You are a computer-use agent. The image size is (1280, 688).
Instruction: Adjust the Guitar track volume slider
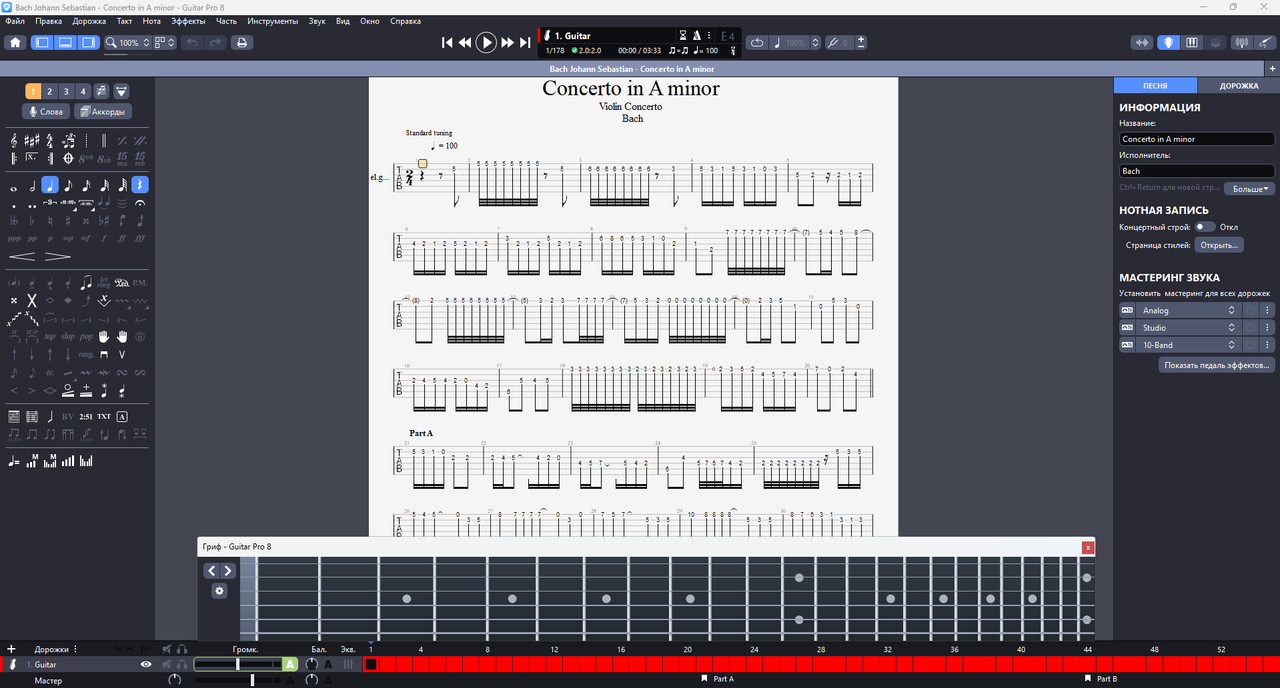238,664
